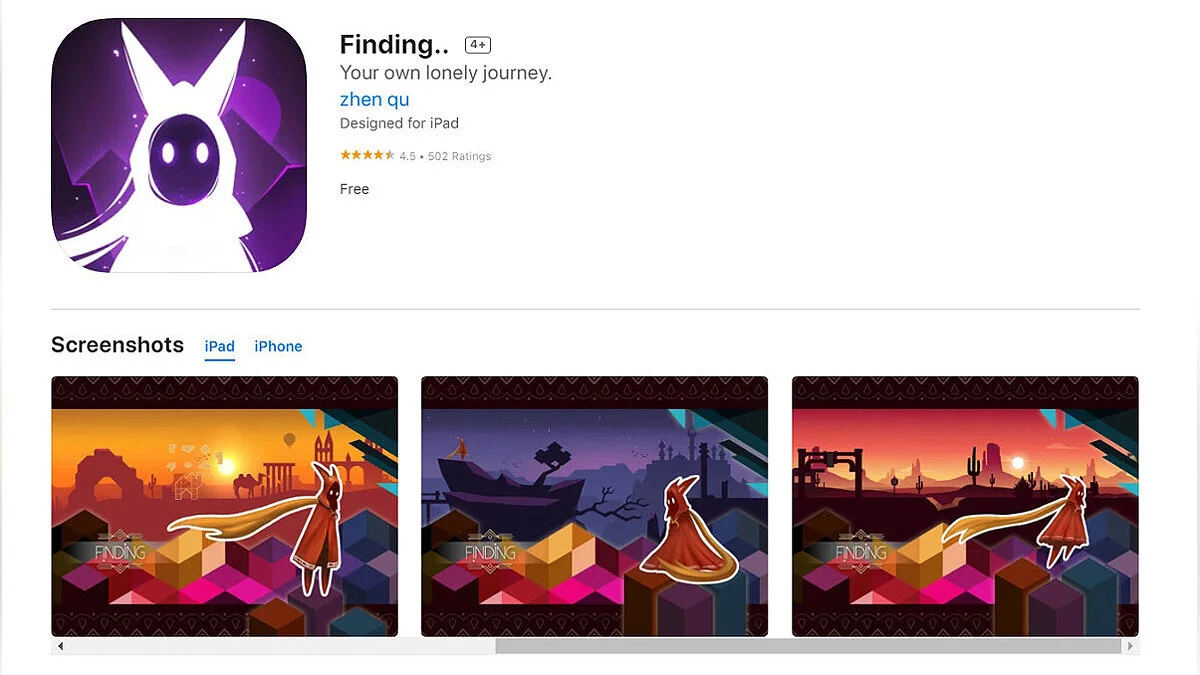This screenshot has height=675, width=1200.
Task: Open the zhen qu developer link
Action: coord(374,99)
